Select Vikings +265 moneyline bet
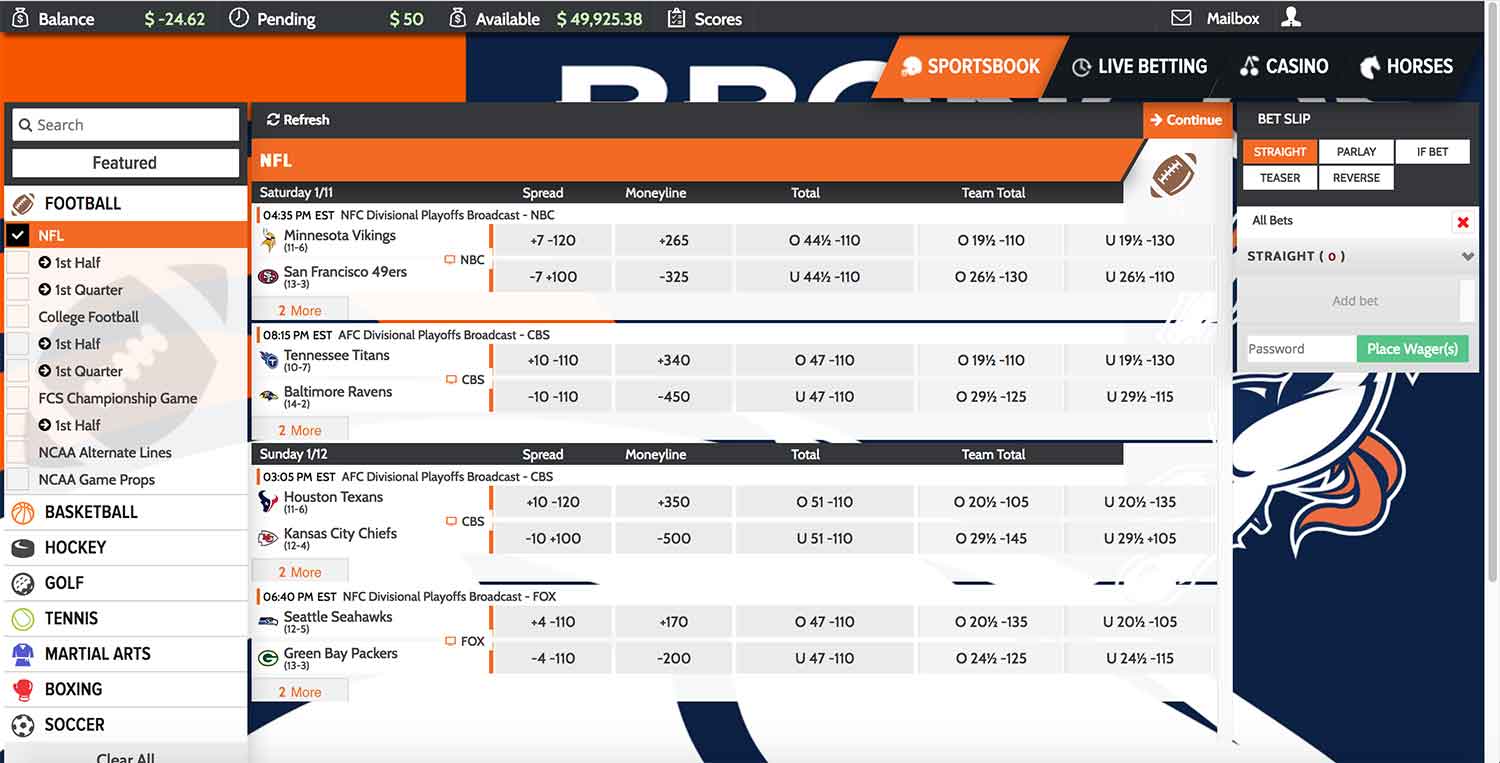Screen dimensions: 1500x763 tap(674, 240)
